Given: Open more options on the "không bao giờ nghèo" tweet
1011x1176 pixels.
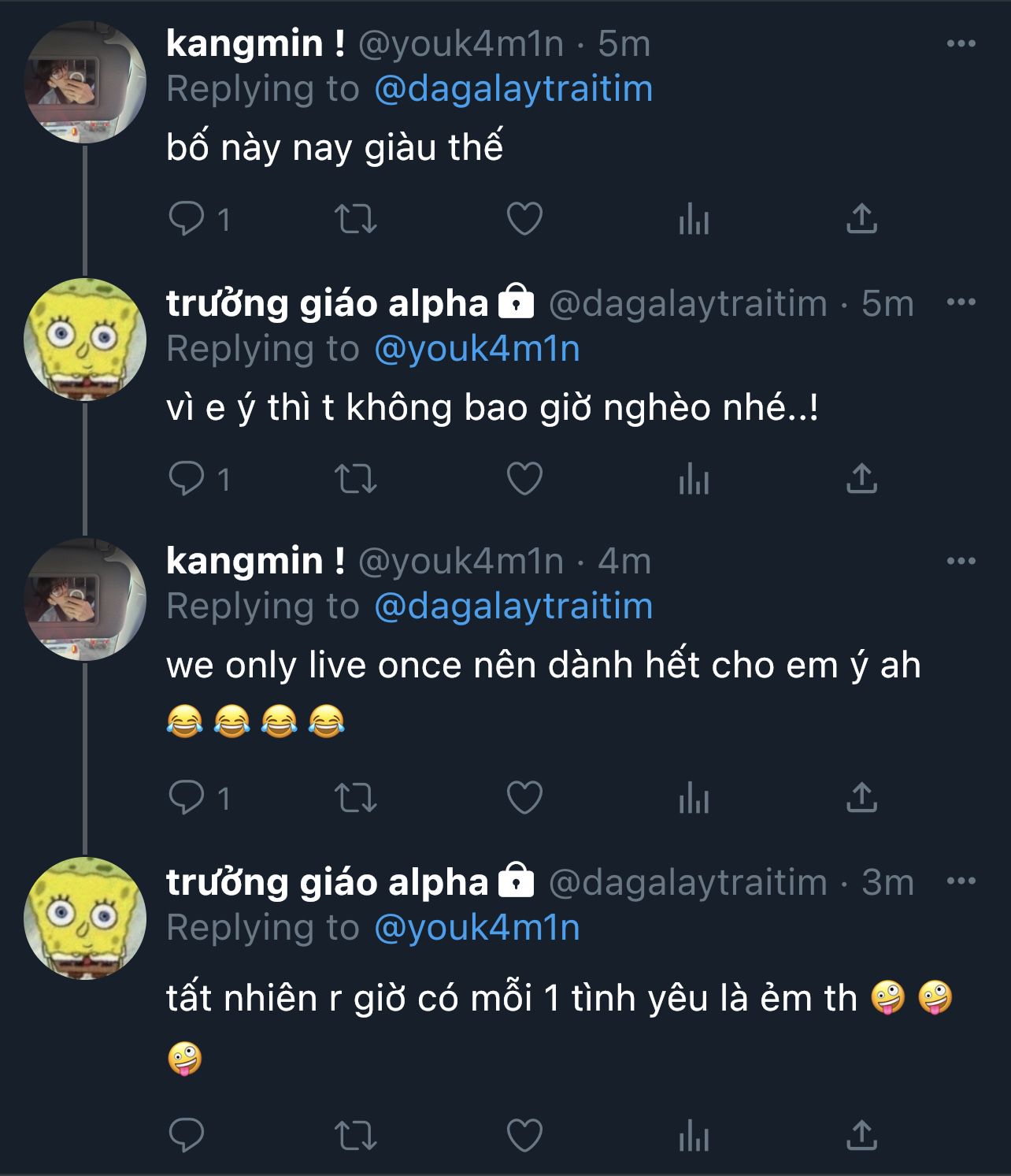Looking at the screenshot, I should click(961, 302).
